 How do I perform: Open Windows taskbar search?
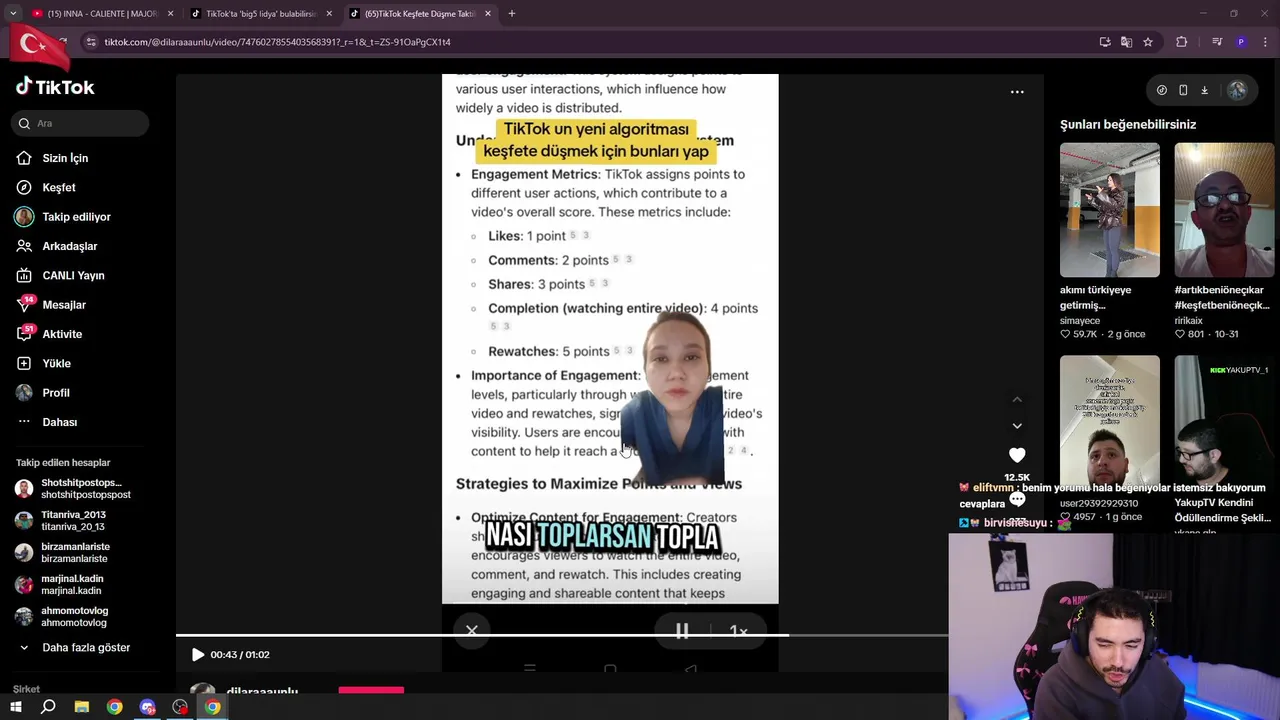pos(48,707)
